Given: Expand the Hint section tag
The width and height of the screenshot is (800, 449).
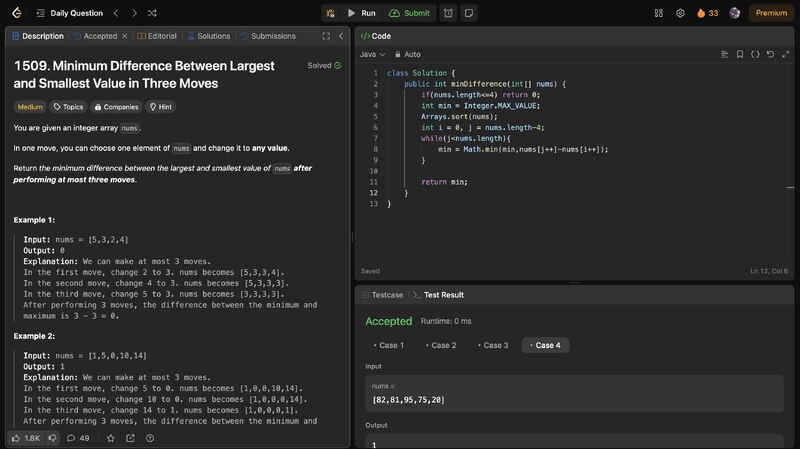Looking at the screenshot, I should pyautogui.click(x=160, y=106).
